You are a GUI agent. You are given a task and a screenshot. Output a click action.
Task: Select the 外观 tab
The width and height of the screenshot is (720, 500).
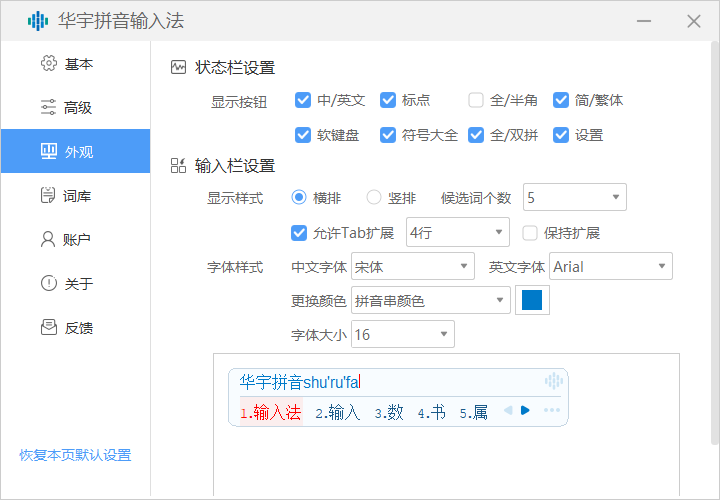coord(75,151)
